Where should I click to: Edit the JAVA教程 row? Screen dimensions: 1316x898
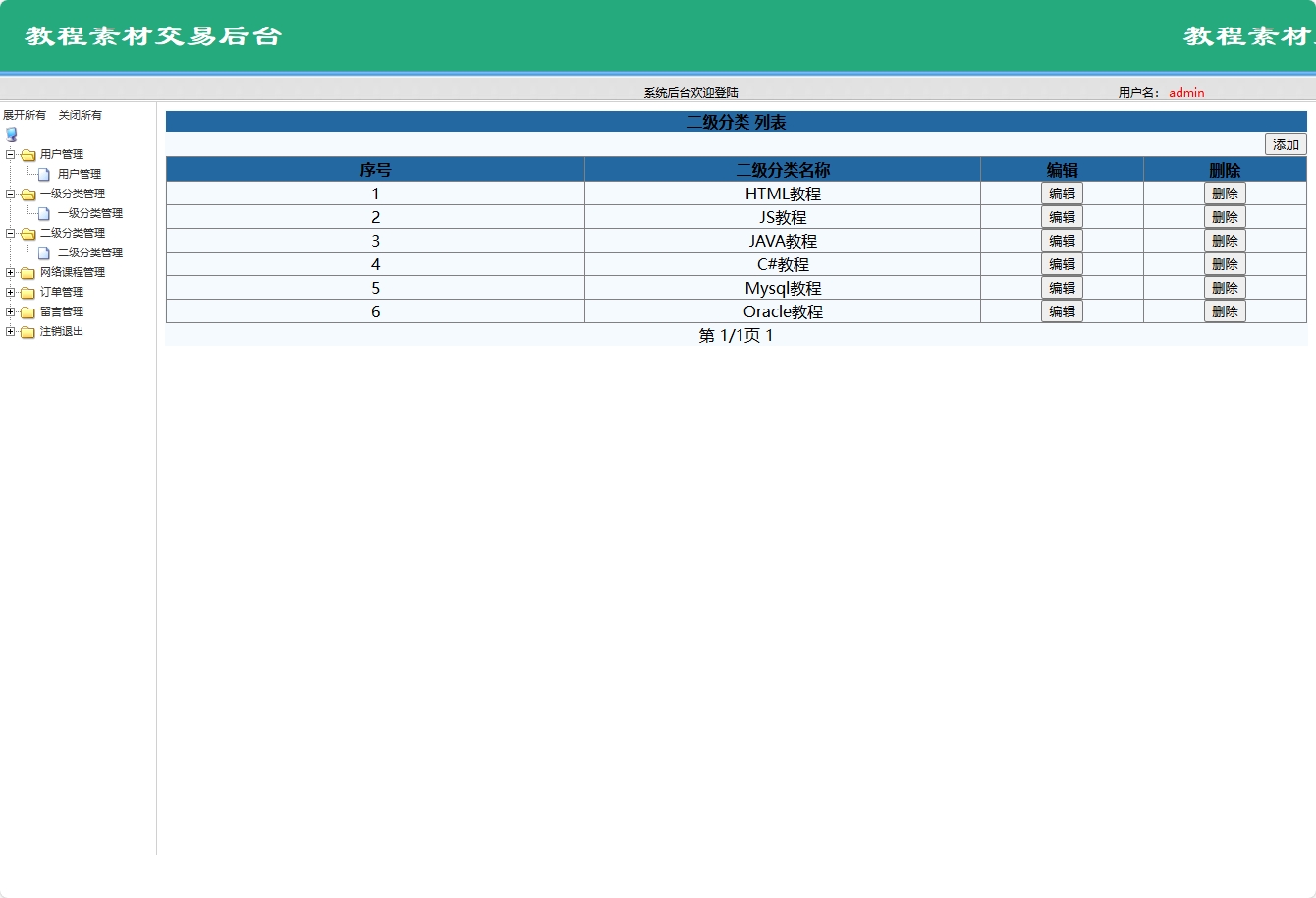1062,241
